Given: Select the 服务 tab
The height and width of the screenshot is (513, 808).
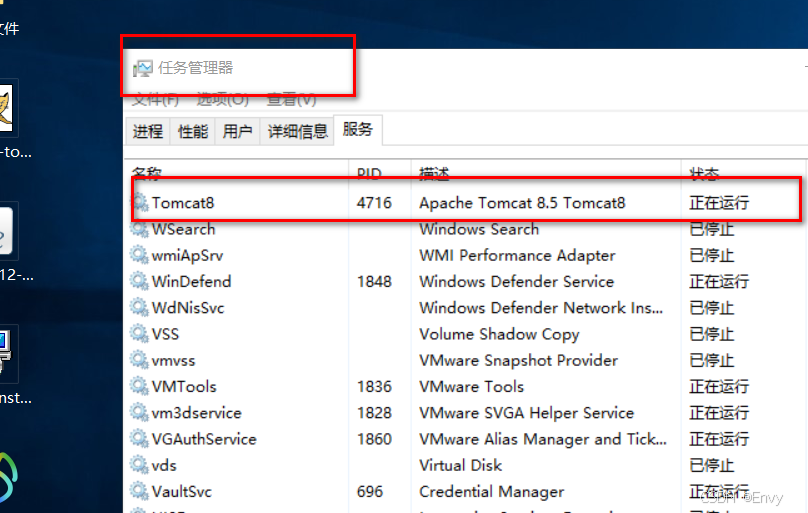Looking at the screenshot, I should tap(358, 129).
